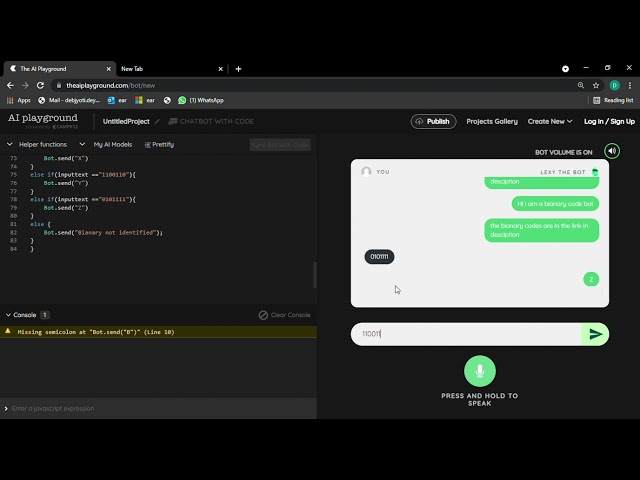Viewport: 640px width, 480px height.
Task: Click the YOU user avatar icon
Action: click(366, 171)
